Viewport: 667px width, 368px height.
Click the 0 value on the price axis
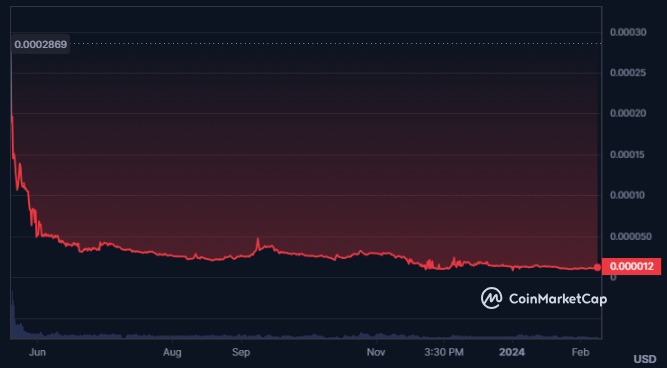[x=613, y=278]
